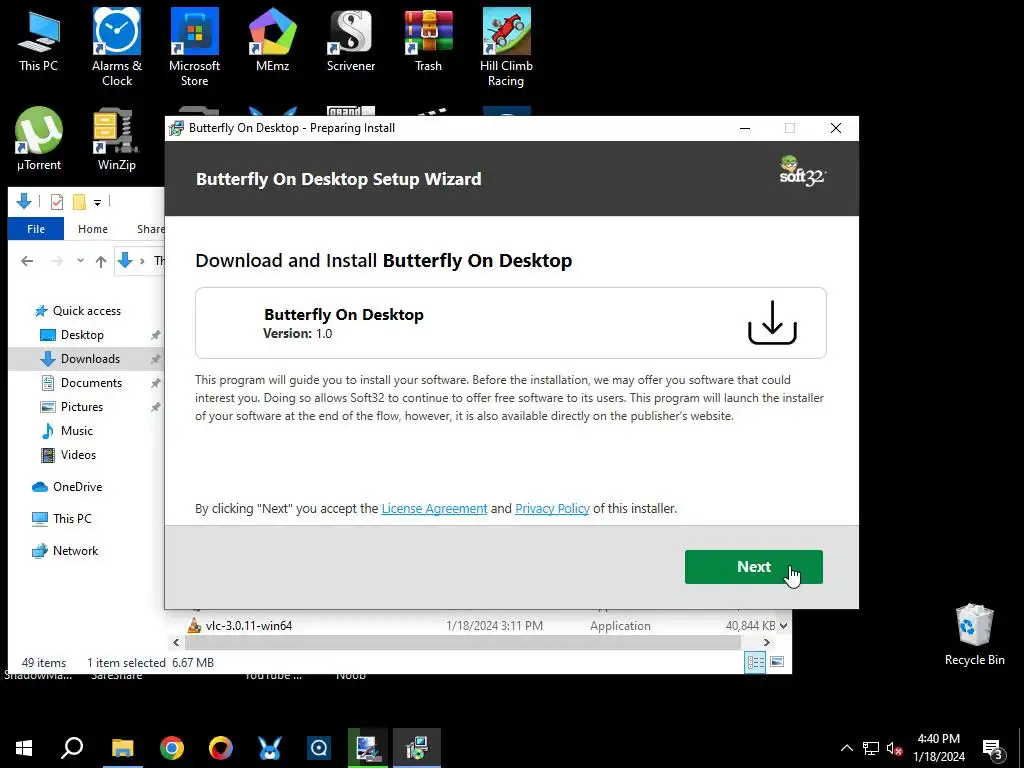
Task: Open This PC desktop shortcut
Action: pyautogui.click(x=39, y=39)
